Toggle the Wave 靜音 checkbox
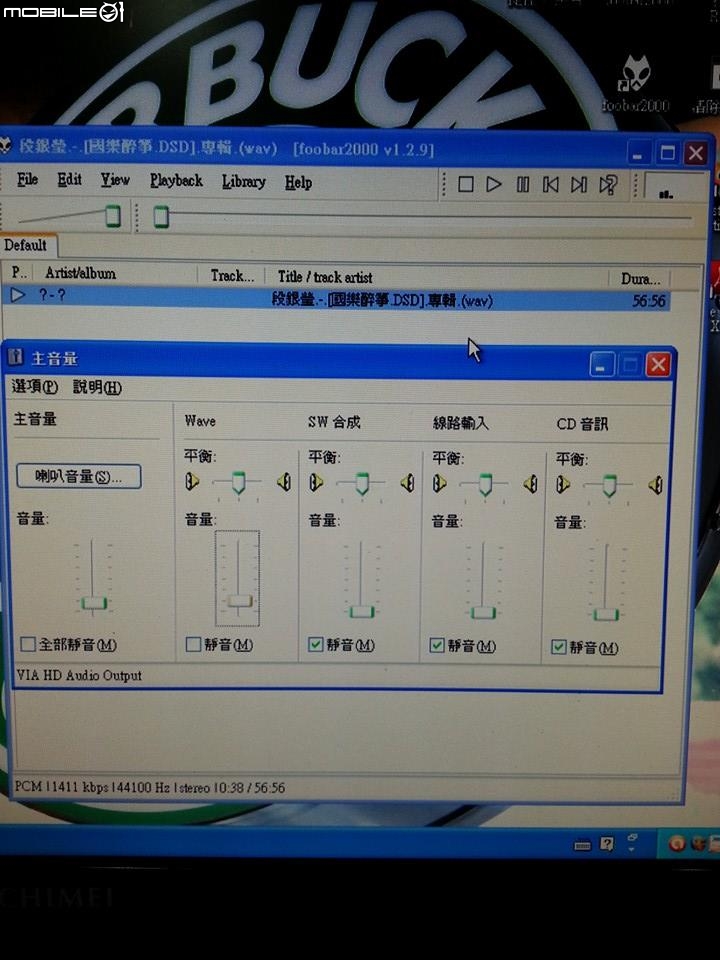This screenshot has height=960, width=720. pos(193,644)
